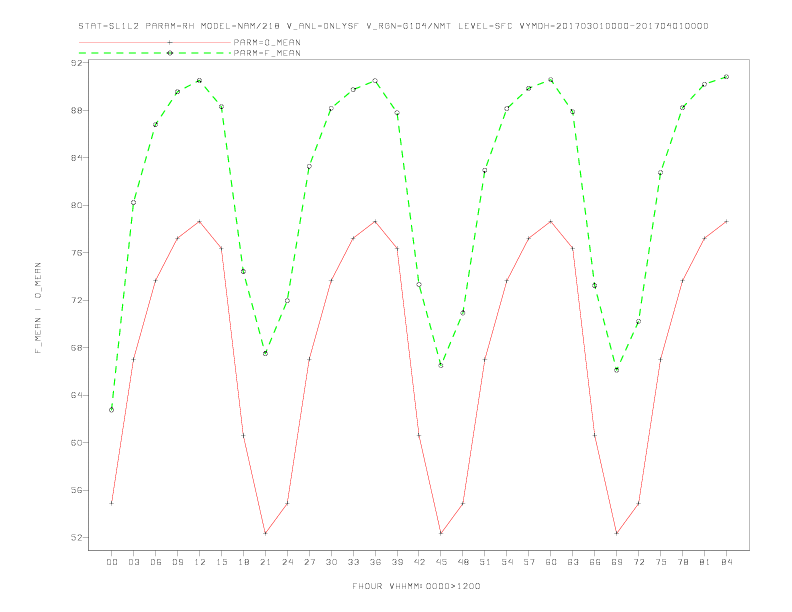Click the x-axis tick label 27
The width and height of the screenshot is (792, 612).
pos(309,562)
